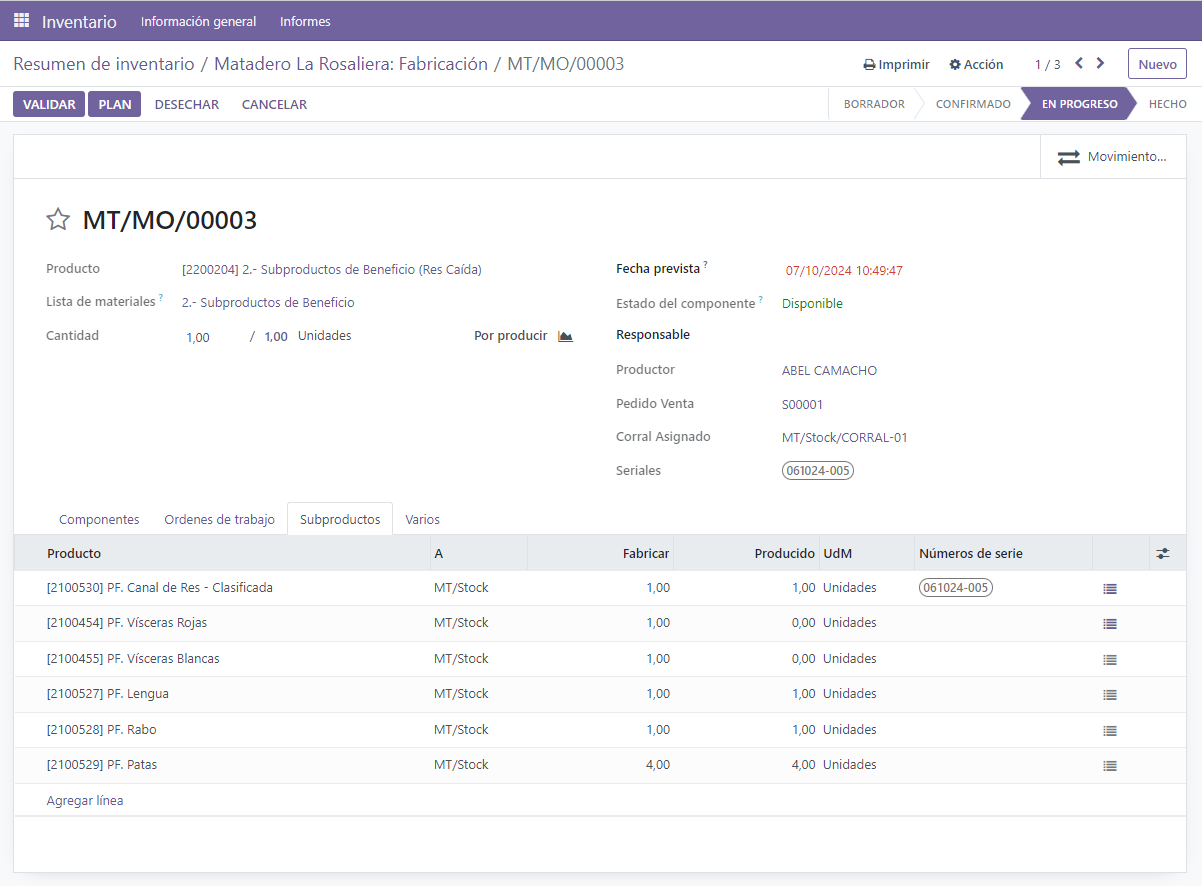Open the apps grid menu icon
This screenshot has height=886, width=1202.
coord(21,20)
